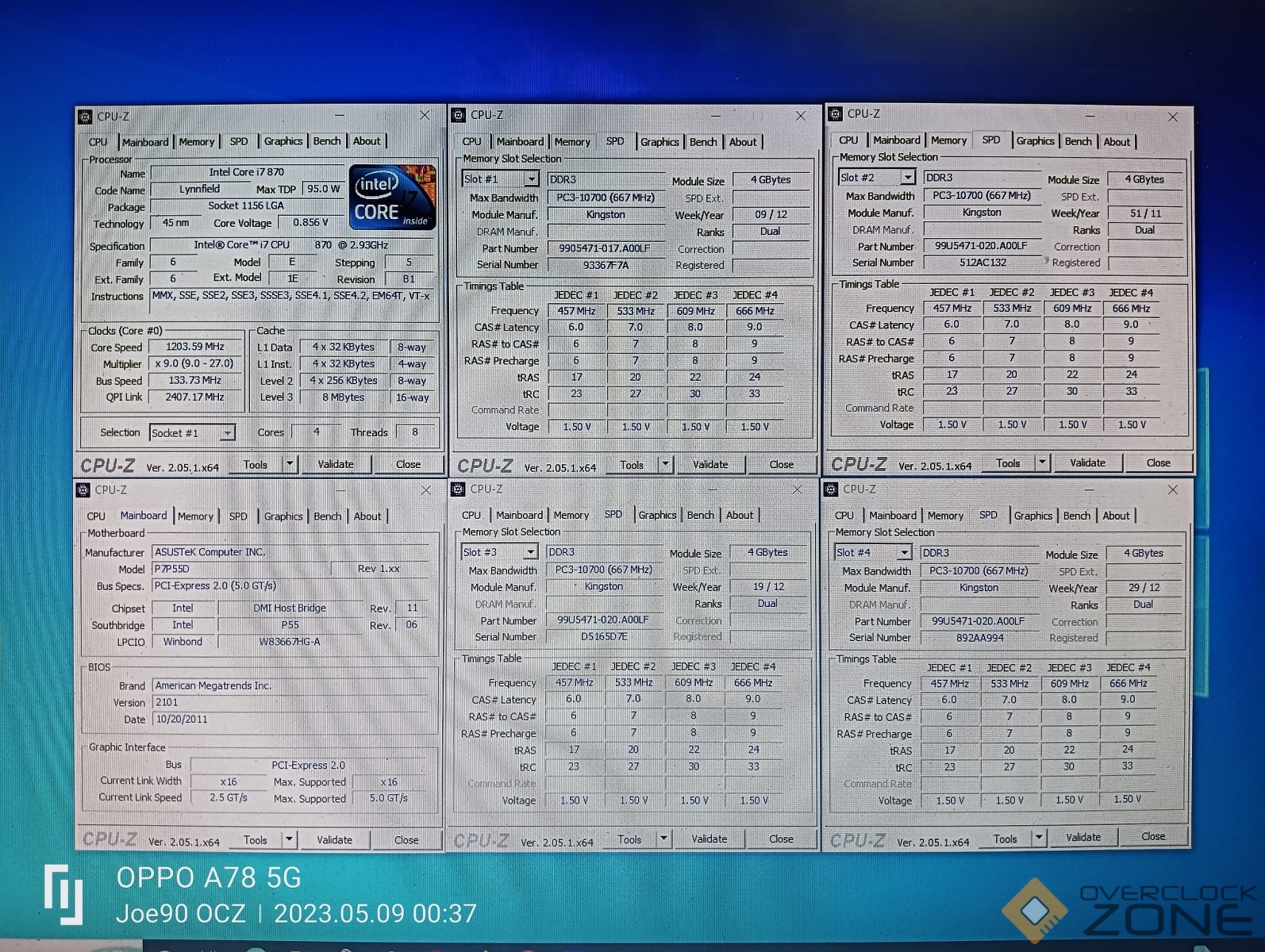Open the Socket #1 selection dropdown

coord(227,433)
